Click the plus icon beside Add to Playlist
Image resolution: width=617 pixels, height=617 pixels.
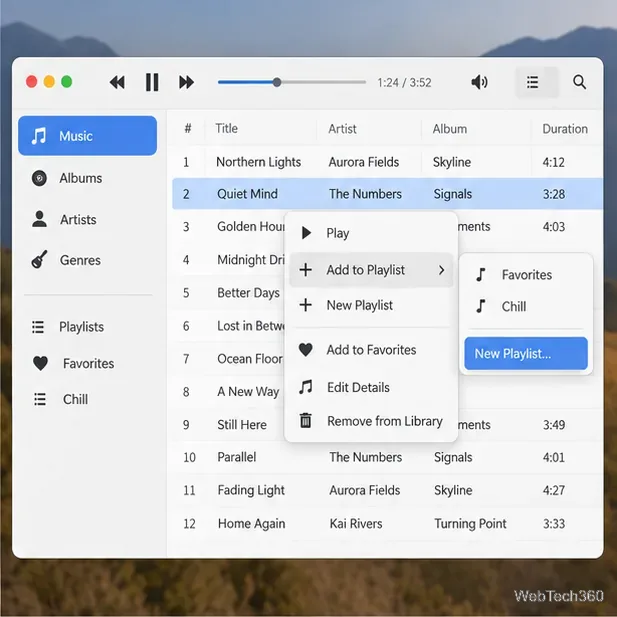[x=306, y=270]
